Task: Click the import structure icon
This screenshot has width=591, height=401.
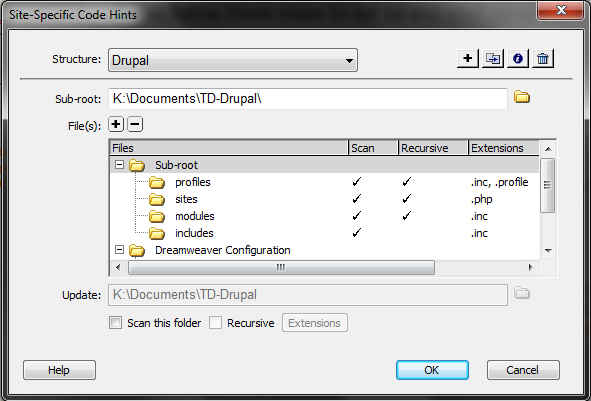Action: pos(493,58)
